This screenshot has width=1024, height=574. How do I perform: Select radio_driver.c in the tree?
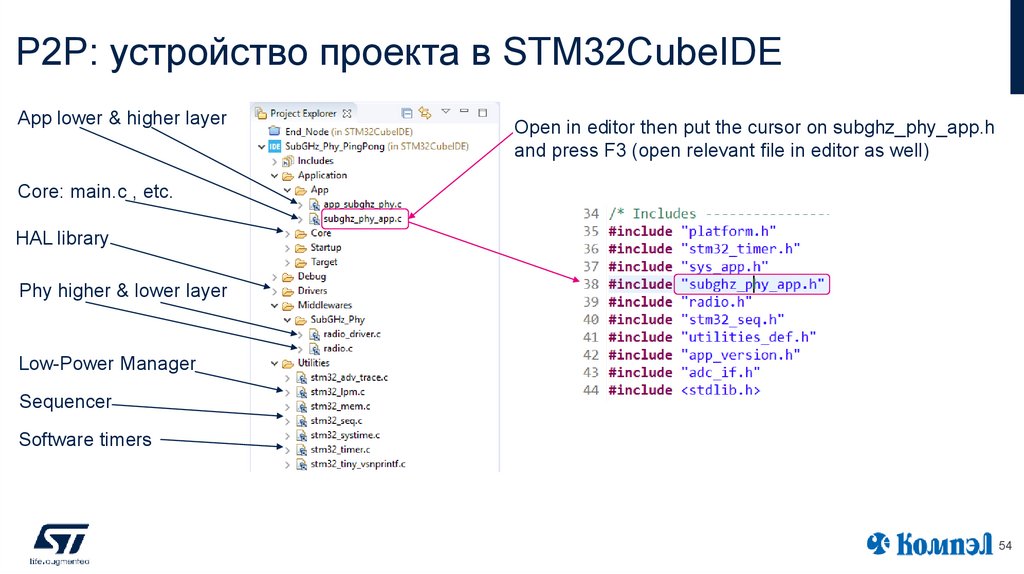(352, 334)
